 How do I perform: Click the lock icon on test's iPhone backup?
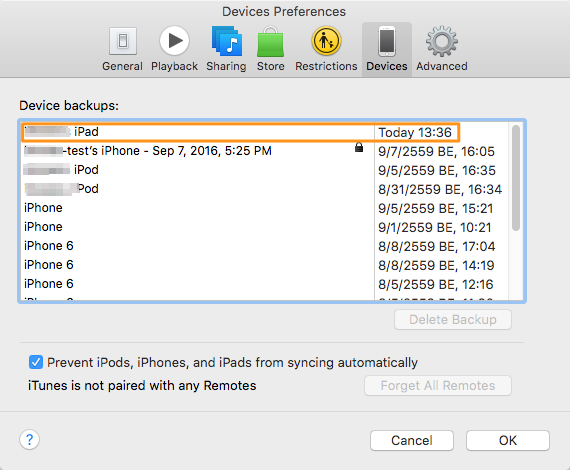[x=359, y=147]
